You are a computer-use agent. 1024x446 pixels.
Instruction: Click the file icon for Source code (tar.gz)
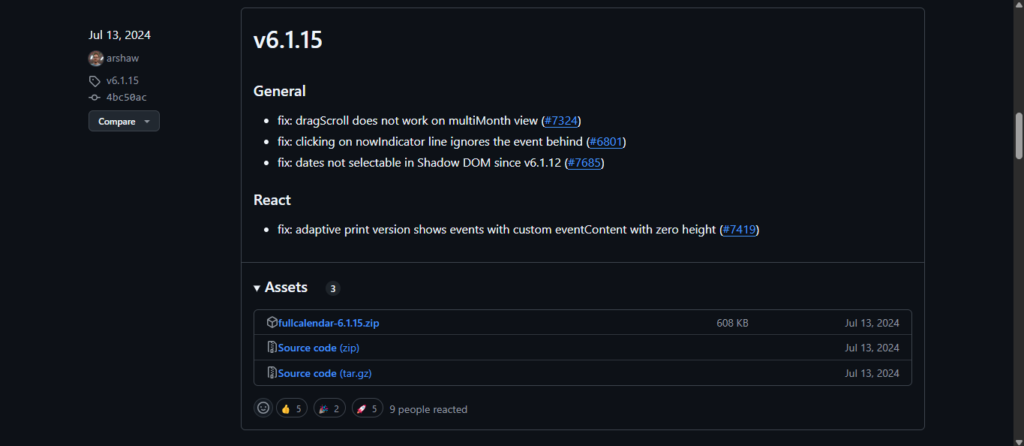[272, 373]
